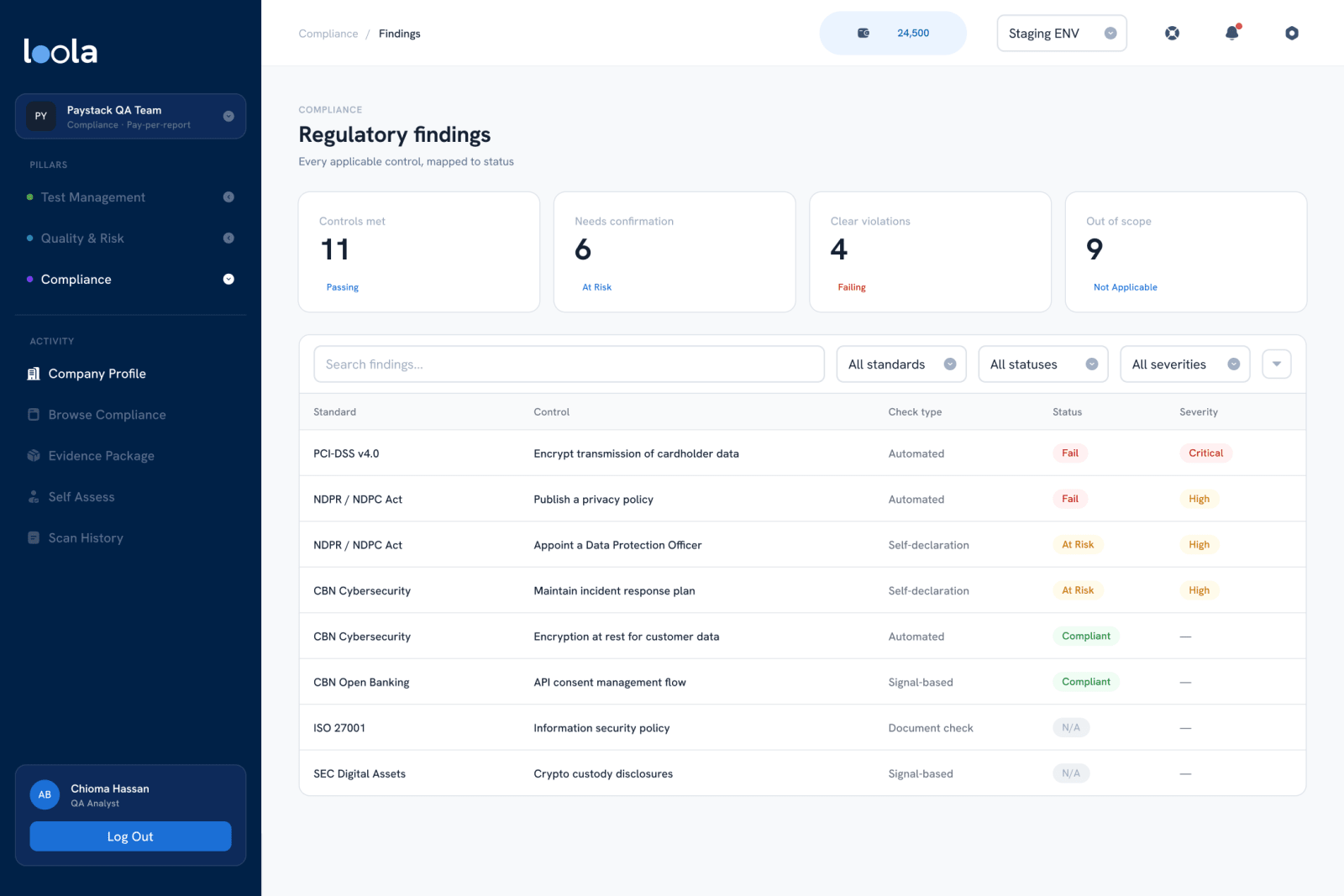The image size is (1344, 896).
Task: Open Browse Compliance
Action: click(x=108, y=415)
